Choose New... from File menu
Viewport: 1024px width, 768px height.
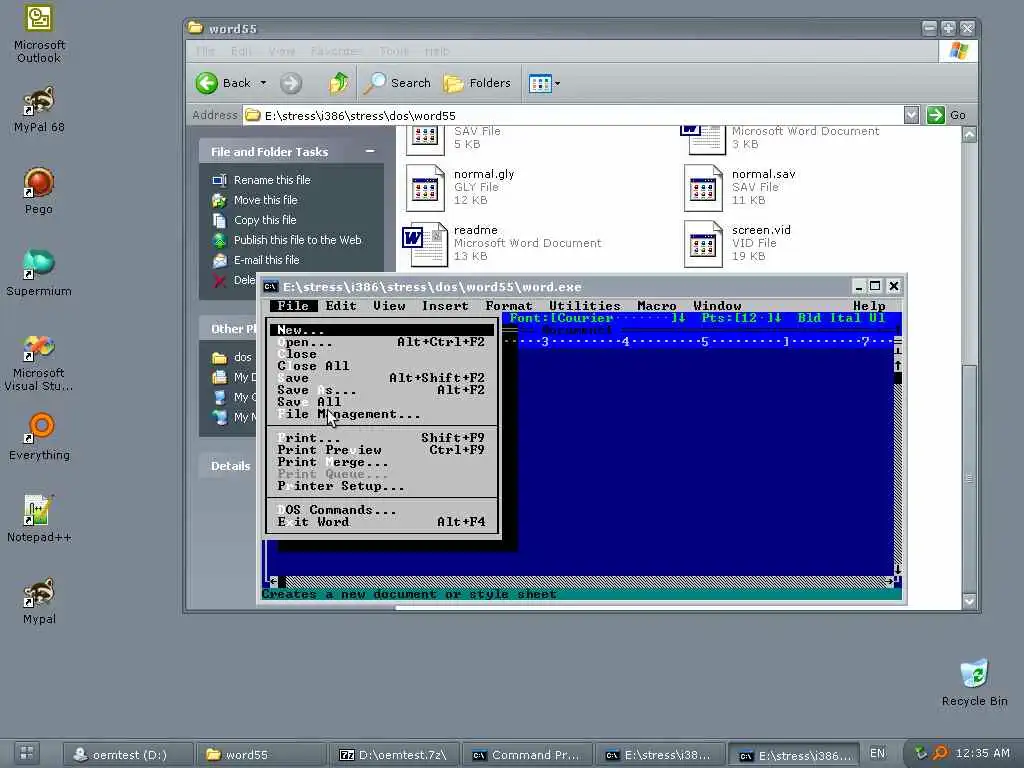[x=382, y=330]
